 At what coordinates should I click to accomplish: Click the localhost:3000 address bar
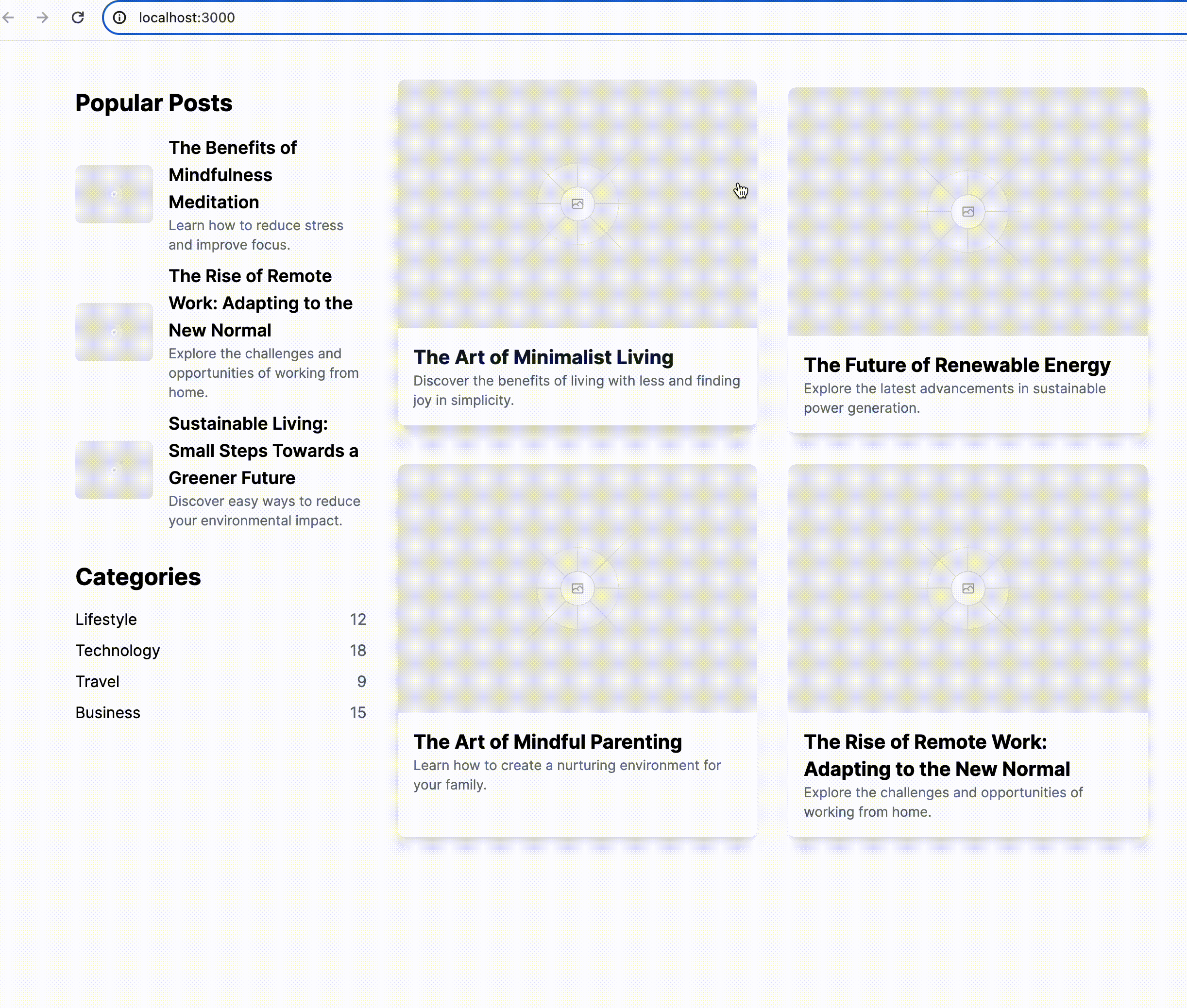tap(400, 17)
